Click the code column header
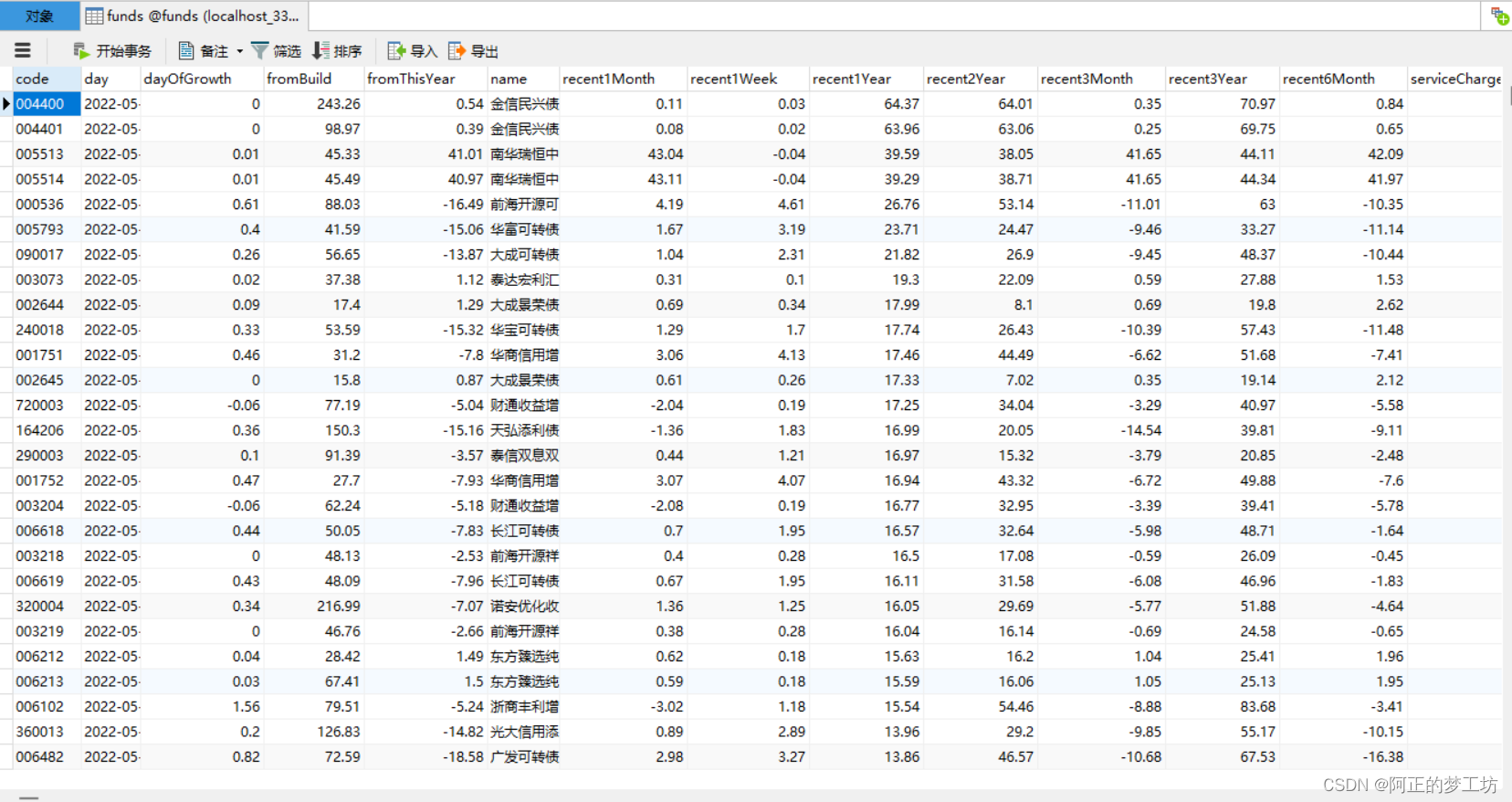 pos(47,79)
